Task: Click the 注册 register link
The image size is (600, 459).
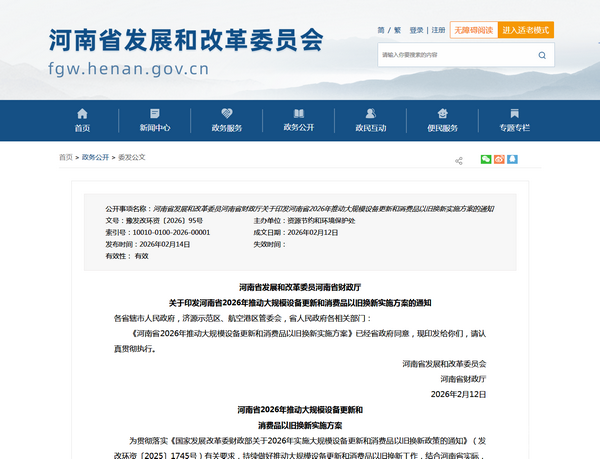Action: [x=438, y=31]
